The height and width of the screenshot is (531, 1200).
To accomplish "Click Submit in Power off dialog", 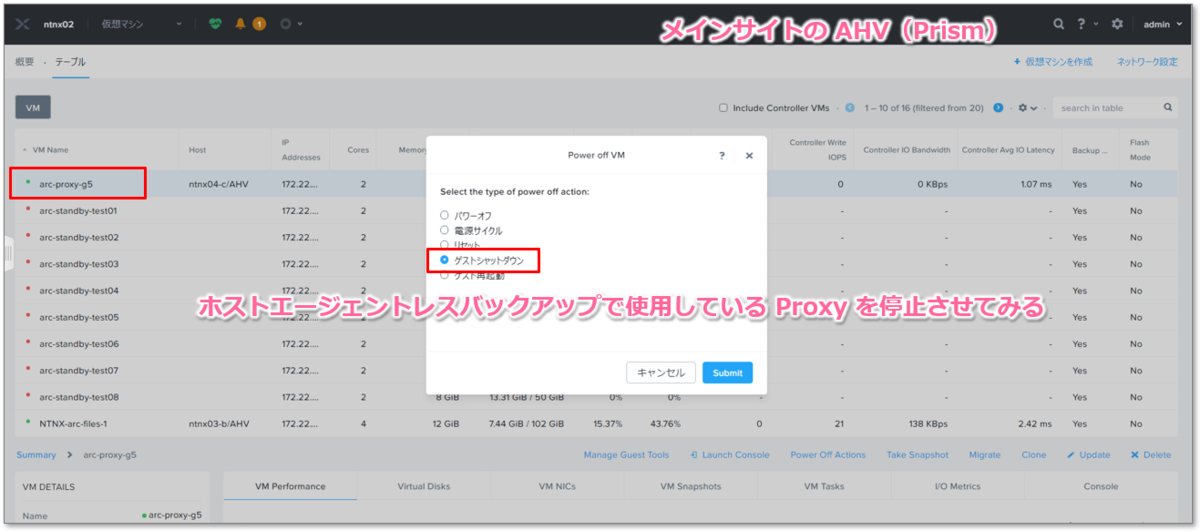I will (727, 373).
